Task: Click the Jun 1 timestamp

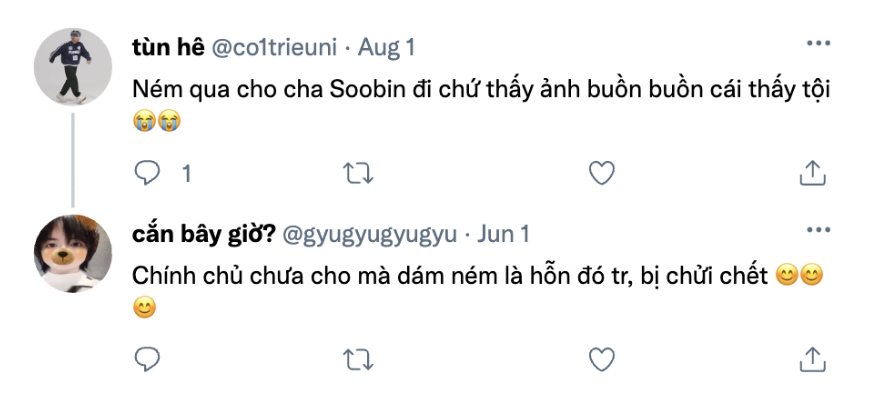Action: tap(503, 234)
